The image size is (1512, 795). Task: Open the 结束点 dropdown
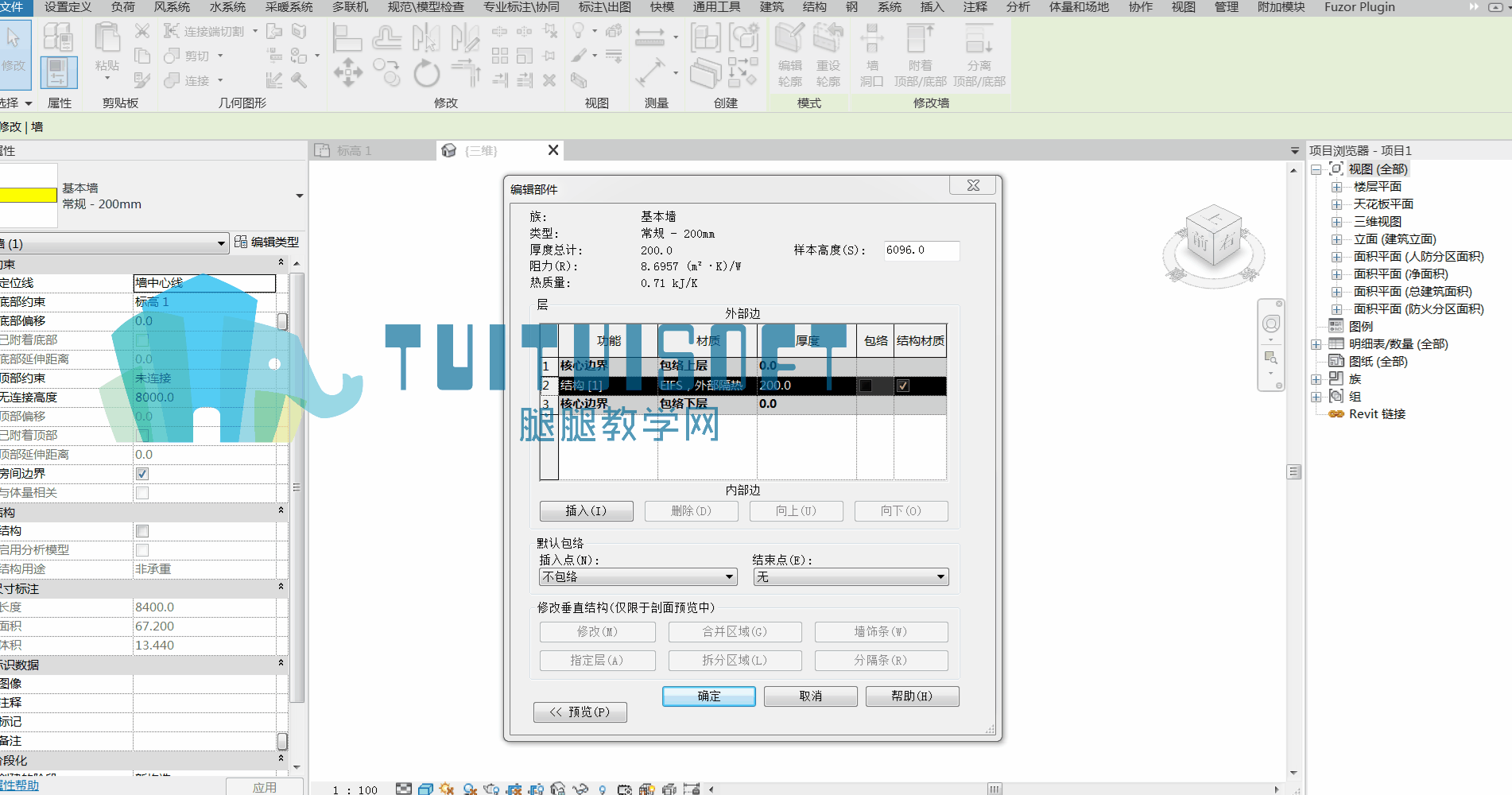(x=851, y=577)
